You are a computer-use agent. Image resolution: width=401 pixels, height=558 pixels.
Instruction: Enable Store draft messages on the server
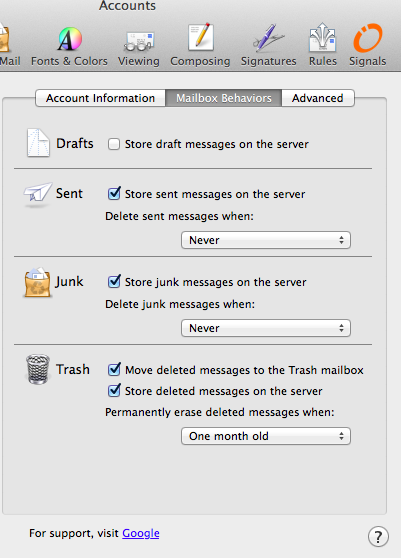pyautogui.click(x=114, y=144)
